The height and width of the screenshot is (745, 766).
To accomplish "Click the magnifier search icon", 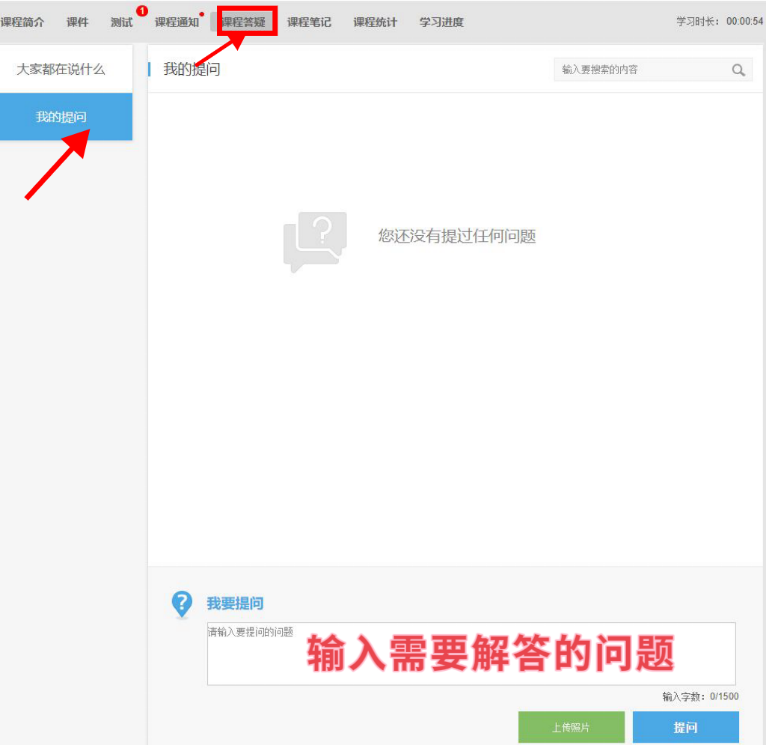I will click(x=738, y=70).
